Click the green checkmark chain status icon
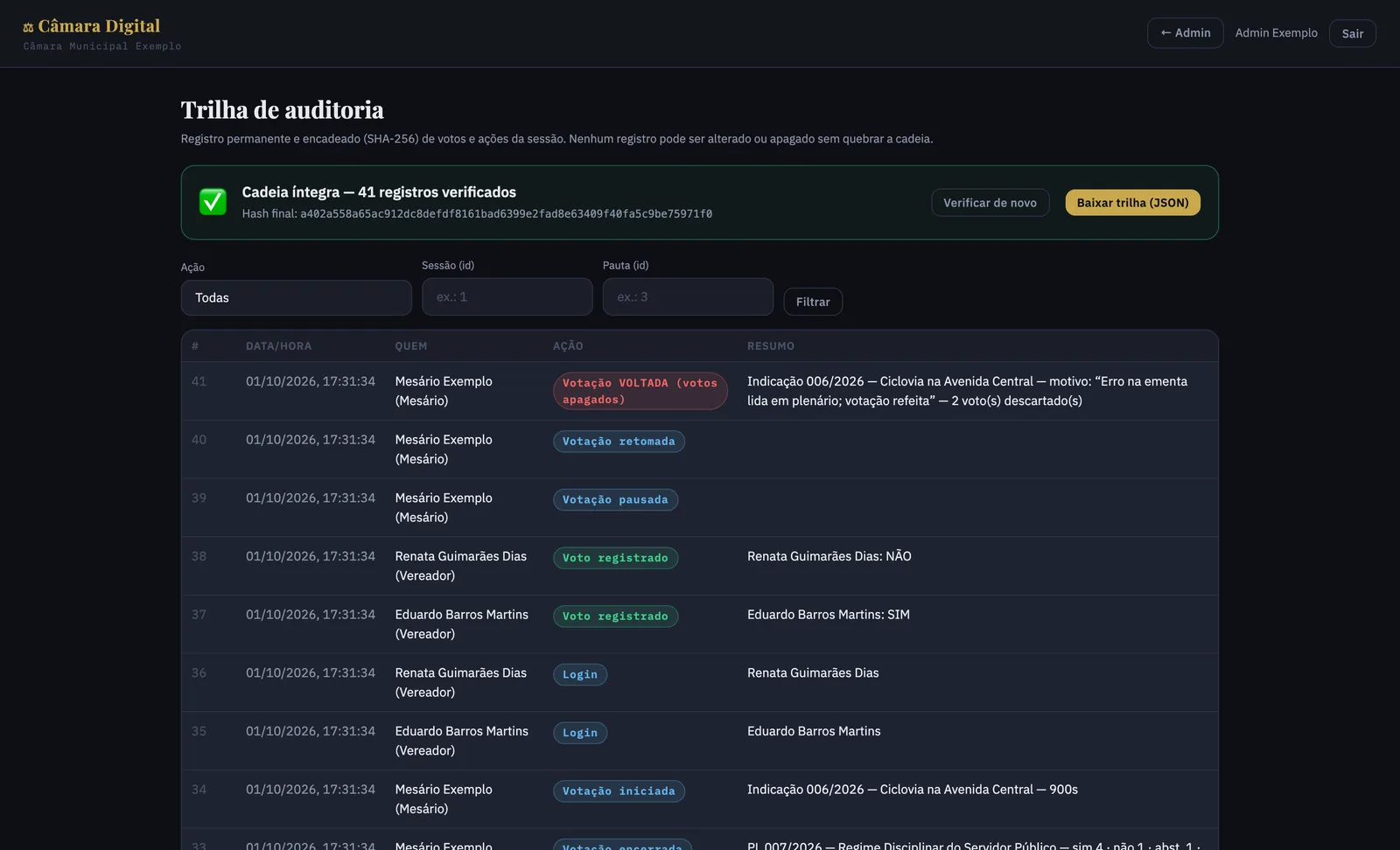1400x850 pixels. pyautogui.click(x=213, y=202)
